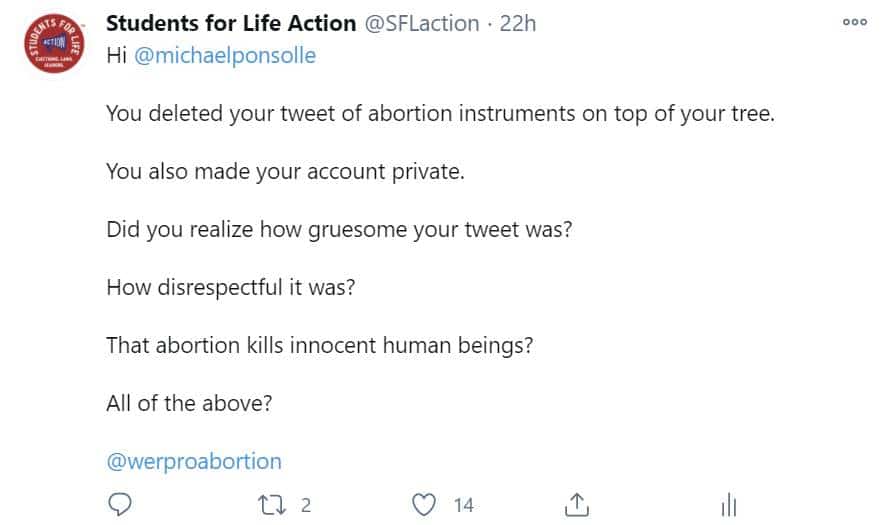This screenshot has width=884, height=525.
Task: Click the 'How disrespectful it was?' line
Action: tap(231, 287)
